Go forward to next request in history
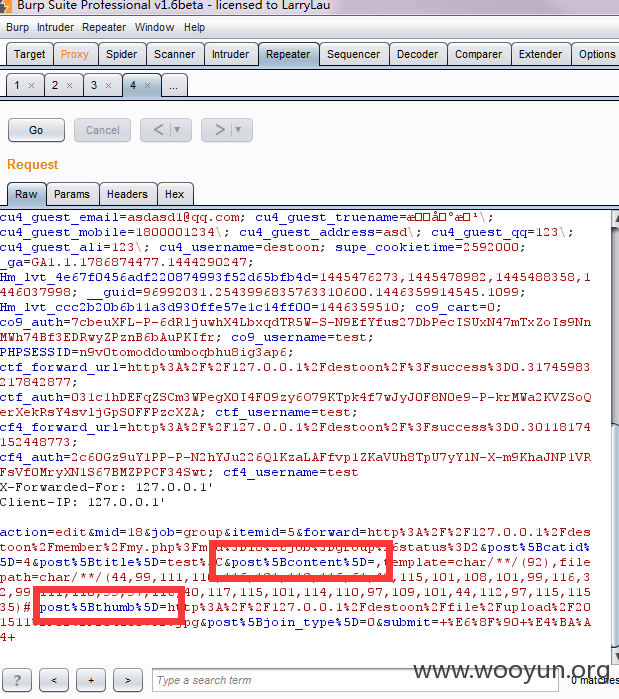Image resolution: width=619 pixels, height=699 pixels. pos(219,130)
